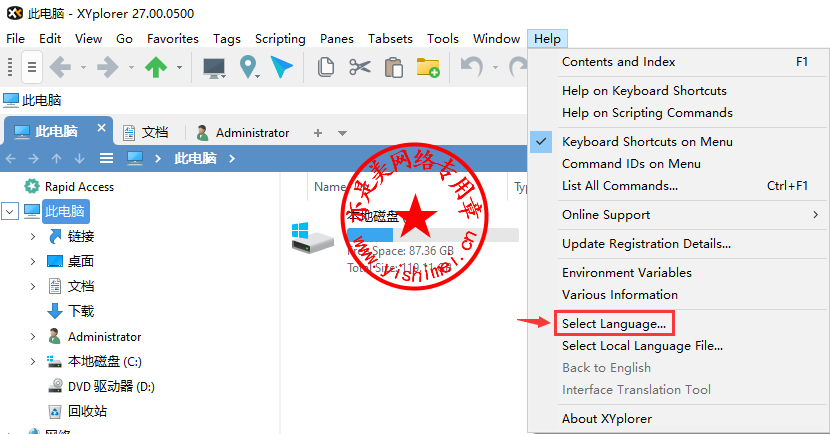Expand the Administrator tree node
The image size is (830, 434).
tap(33, 337)
